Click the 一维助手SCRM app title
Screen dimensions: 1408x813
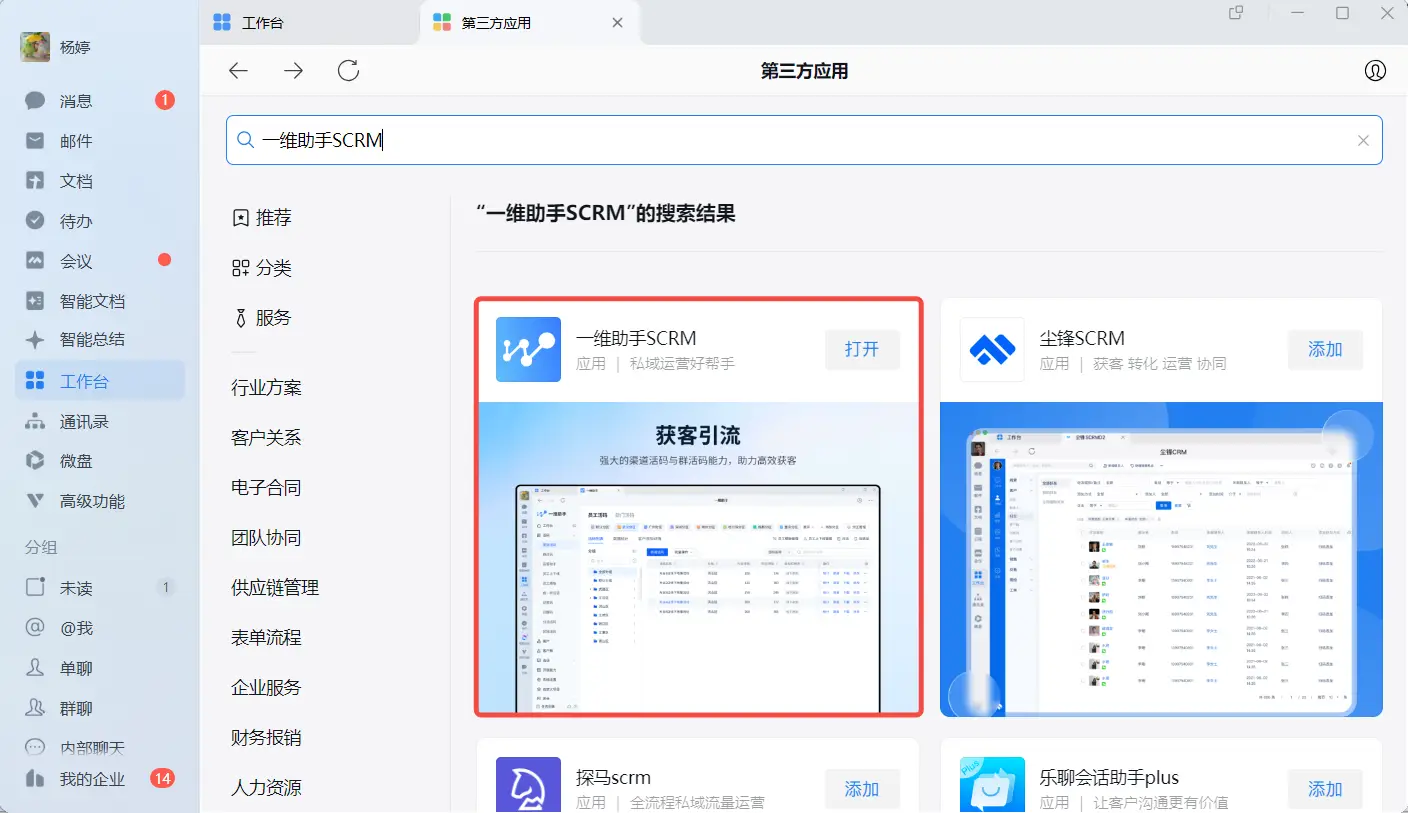tap(636, 338)
